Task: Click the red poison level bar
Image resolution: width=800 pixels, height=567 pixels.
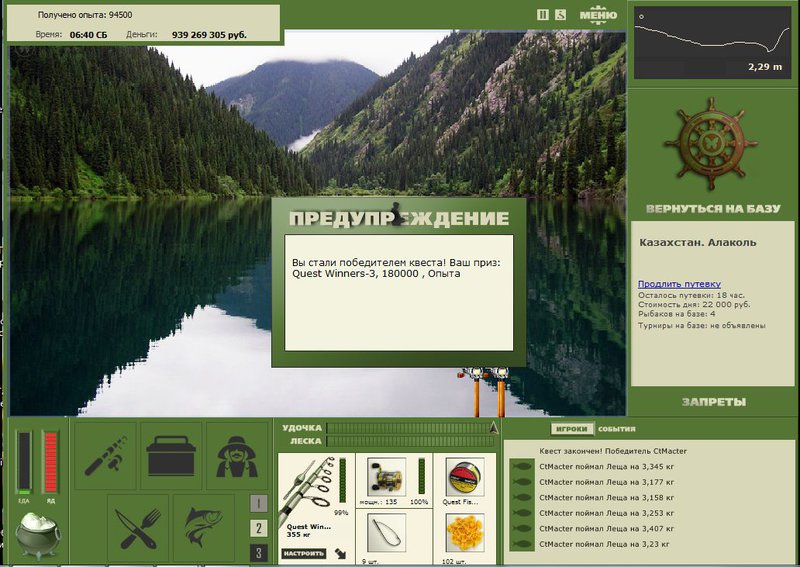Action: (x=51, y=462)
